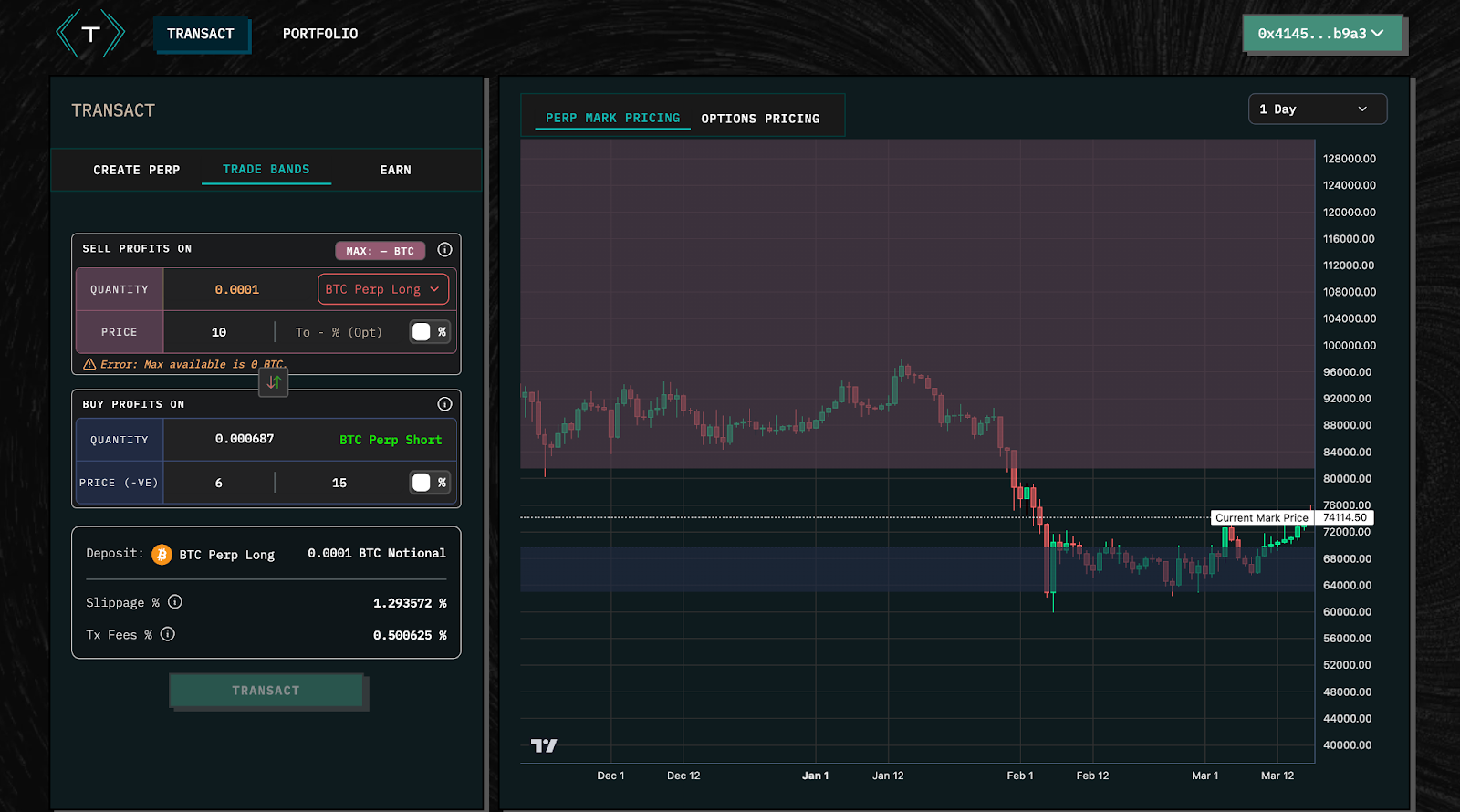Click the orange Bitcoin deposit icon
This screenshot has height=812, width=1460.
point(162,555)
